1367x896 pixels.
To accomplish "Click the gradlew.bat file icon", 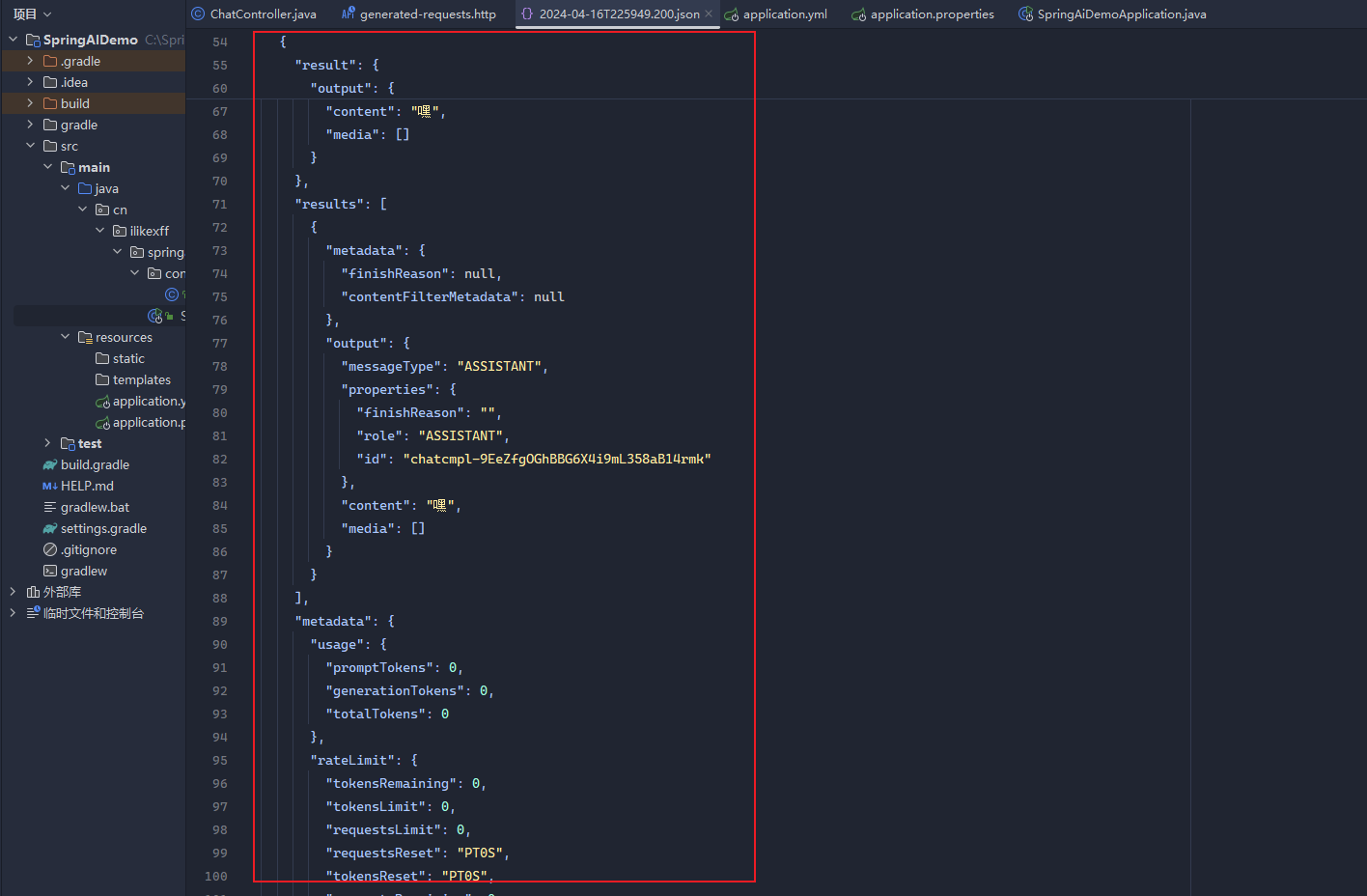I will 50,507.
